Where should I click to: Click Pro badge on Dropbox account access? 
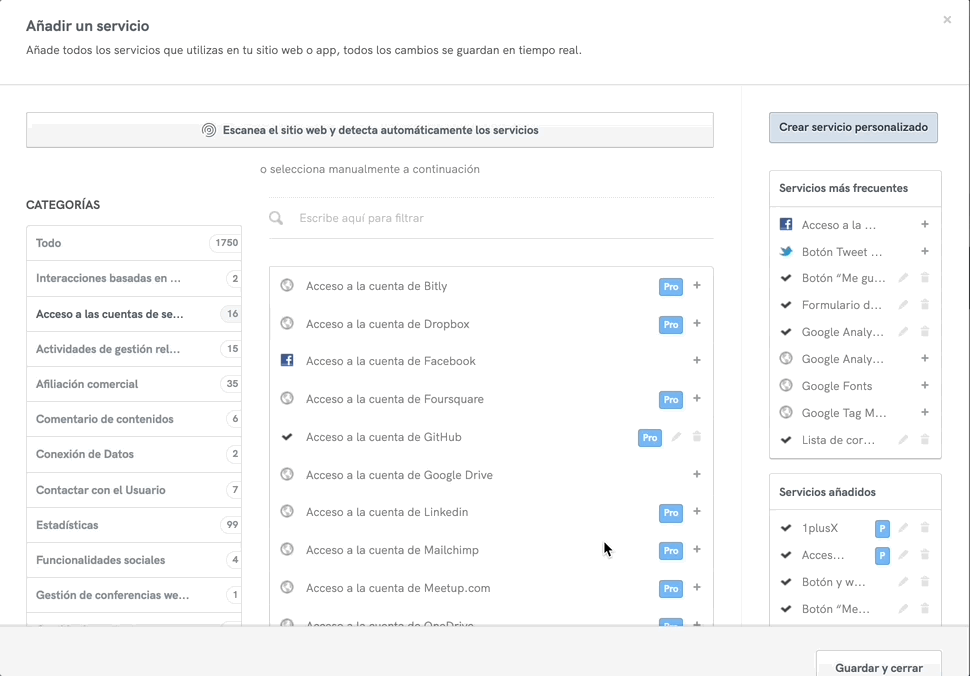click(670, 325)
